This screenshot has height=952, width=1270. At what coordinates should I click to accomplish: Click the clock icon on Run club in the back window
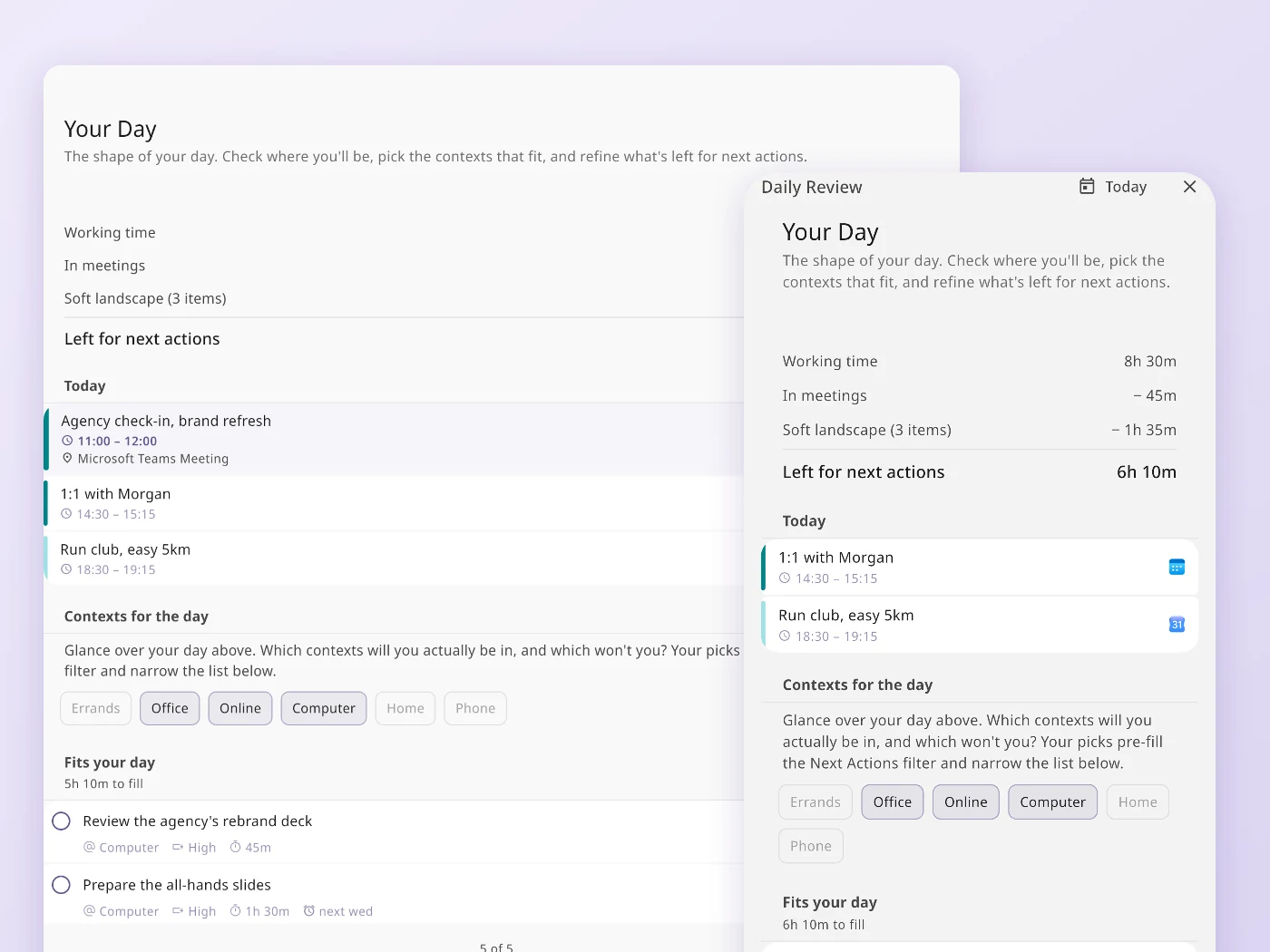[66, 569]
